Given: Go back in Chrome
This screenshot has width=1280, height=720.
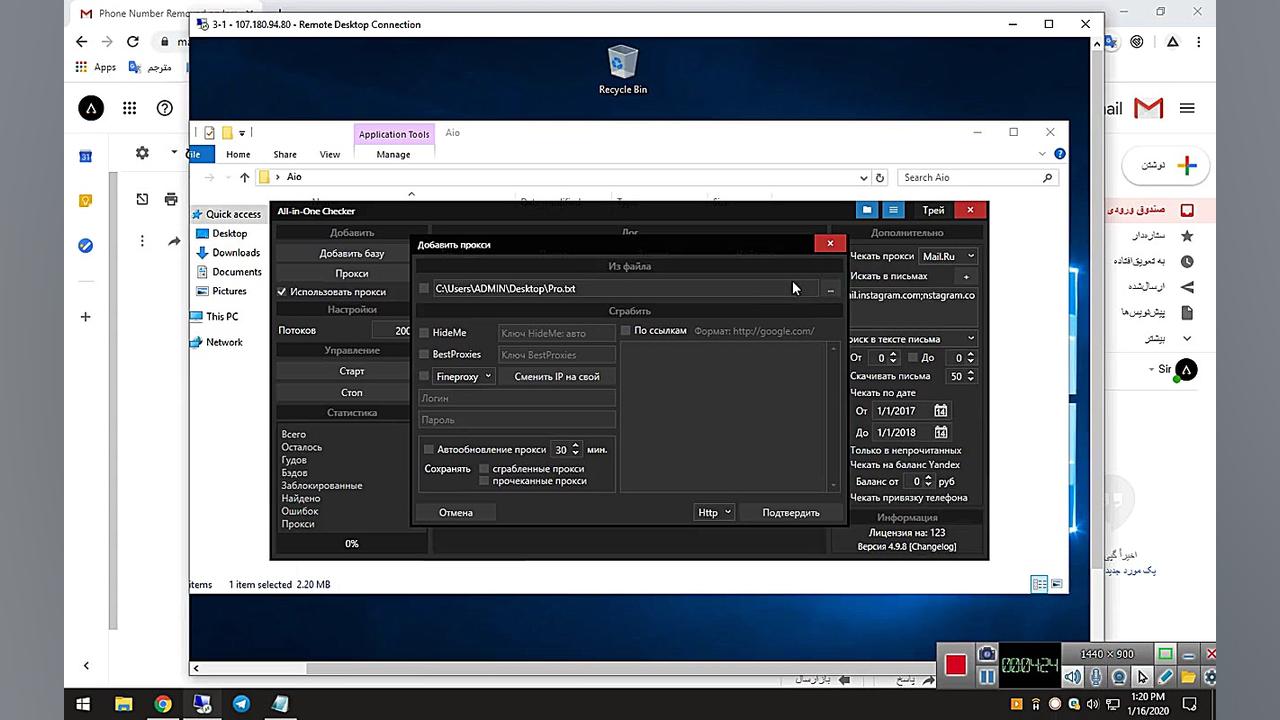Looking at the screenshot, I should tap(82, 42).
